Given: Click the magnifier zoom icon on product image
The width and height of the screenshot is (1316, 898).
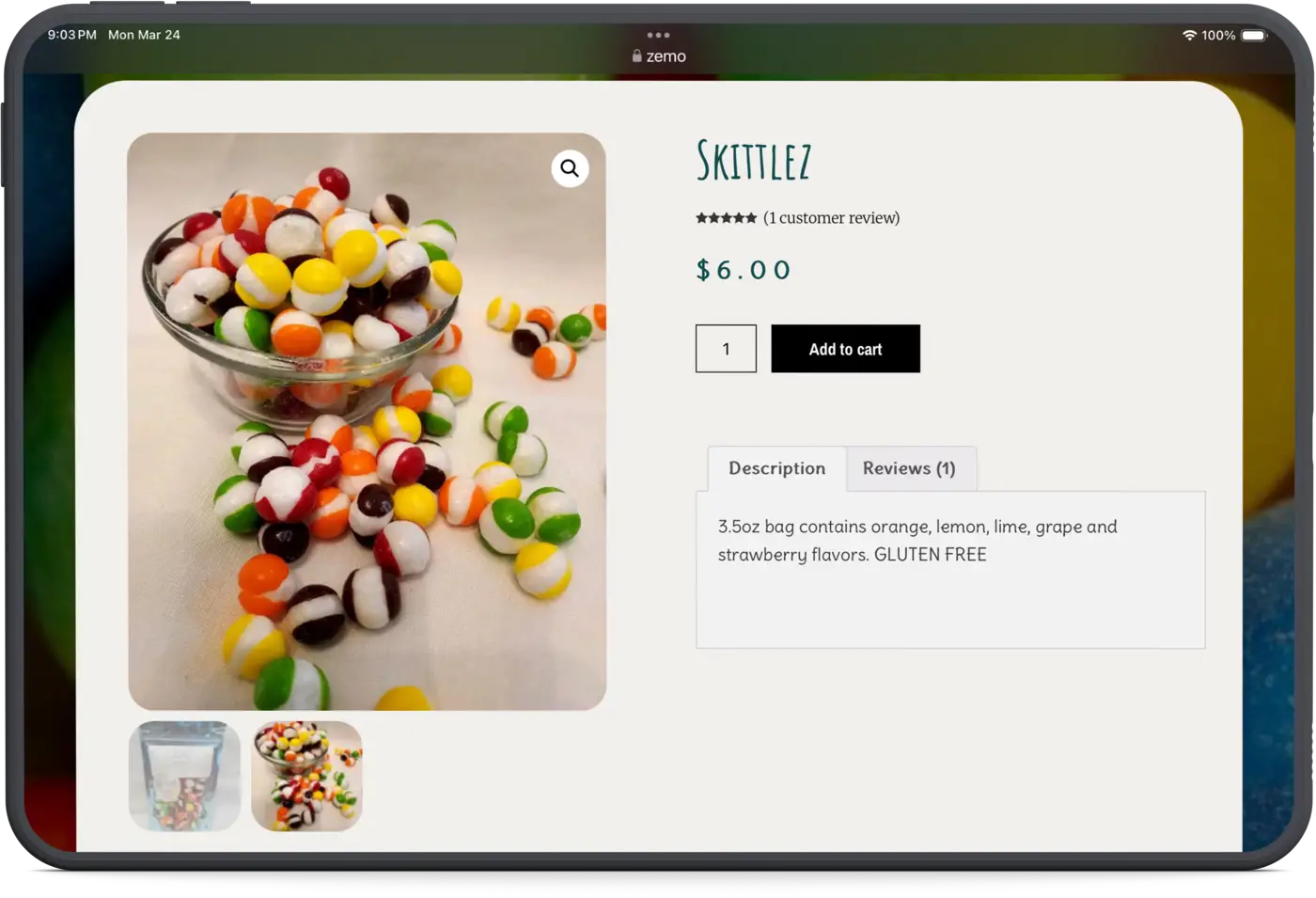Looking at the screenshot, I should (x=570, y=168).
